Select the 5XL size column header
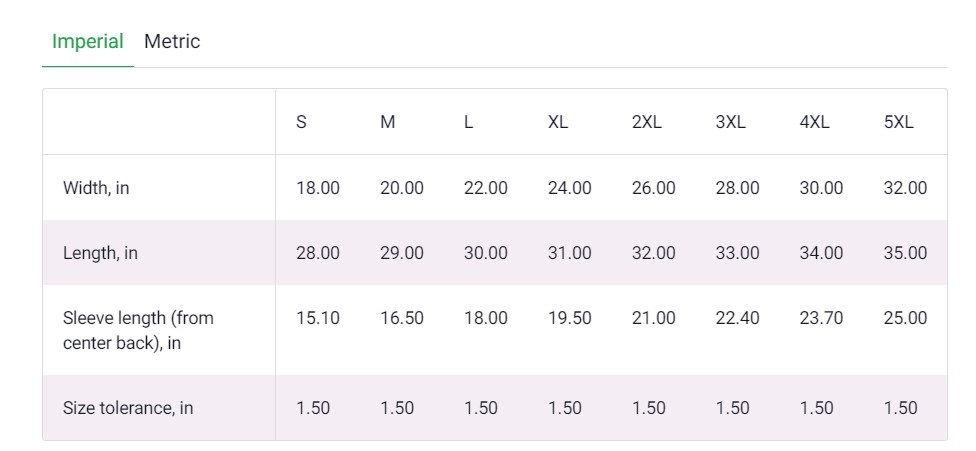This screenshot has width=976, height=451. pos(898,123)
